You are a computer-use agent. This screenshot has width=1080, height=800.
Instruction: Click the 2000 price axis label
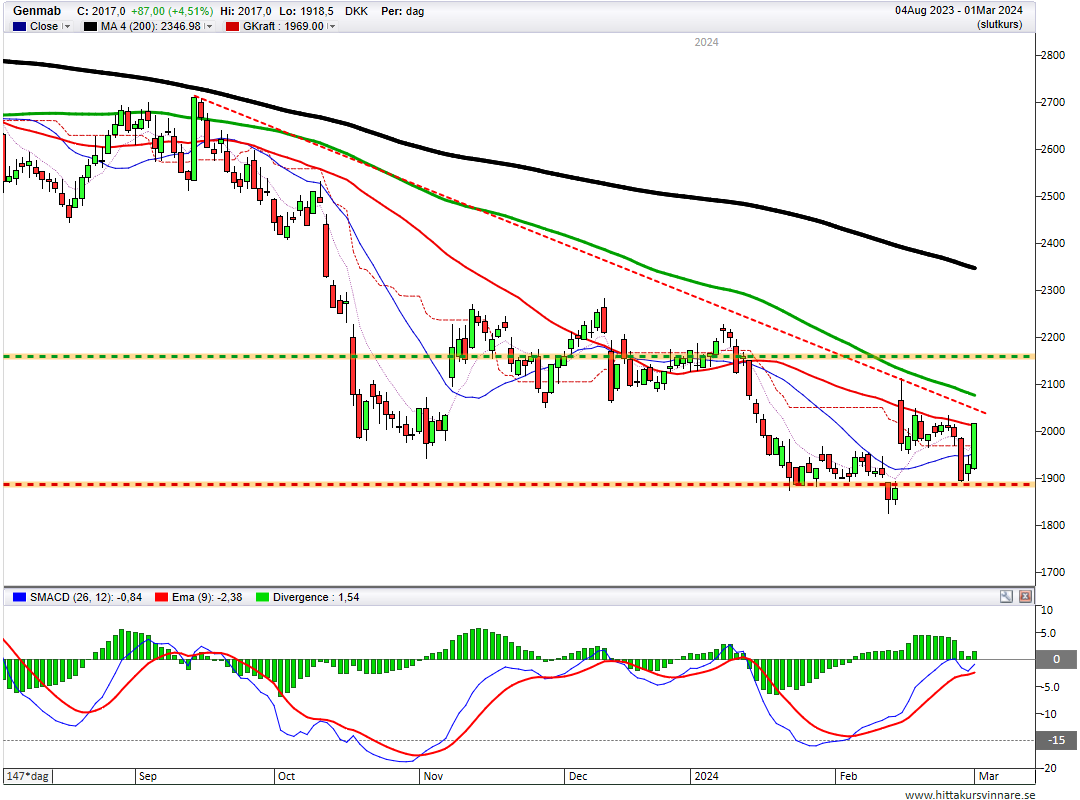tap(1052, 431)
